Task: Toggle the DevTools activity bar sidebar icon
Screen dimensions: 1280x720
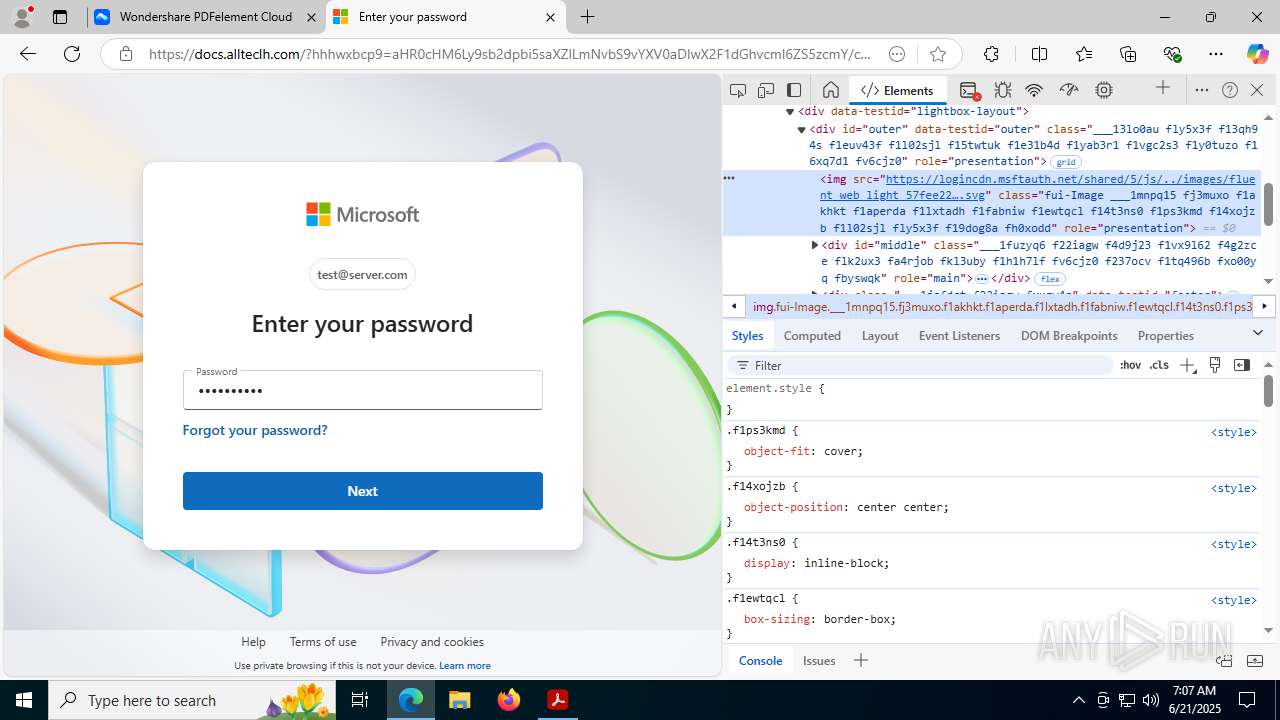Action: tap(794, 90)
